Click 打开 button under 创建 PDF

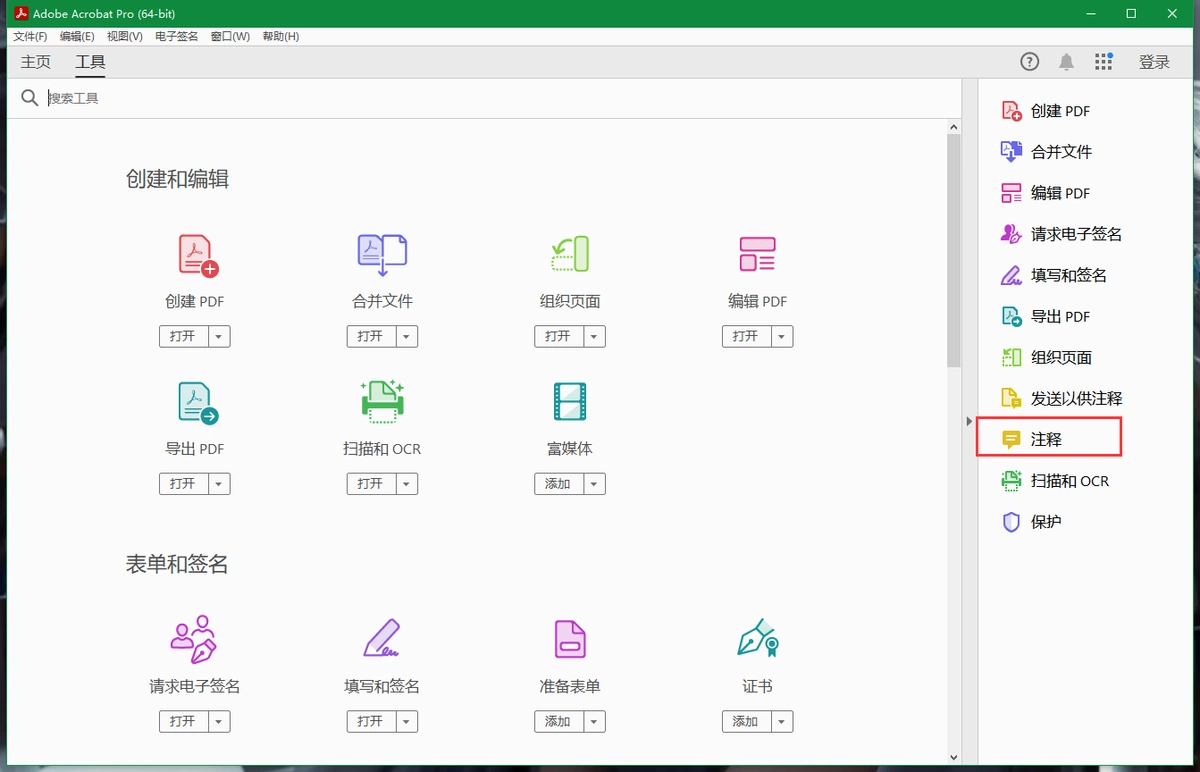pos(183,337)
